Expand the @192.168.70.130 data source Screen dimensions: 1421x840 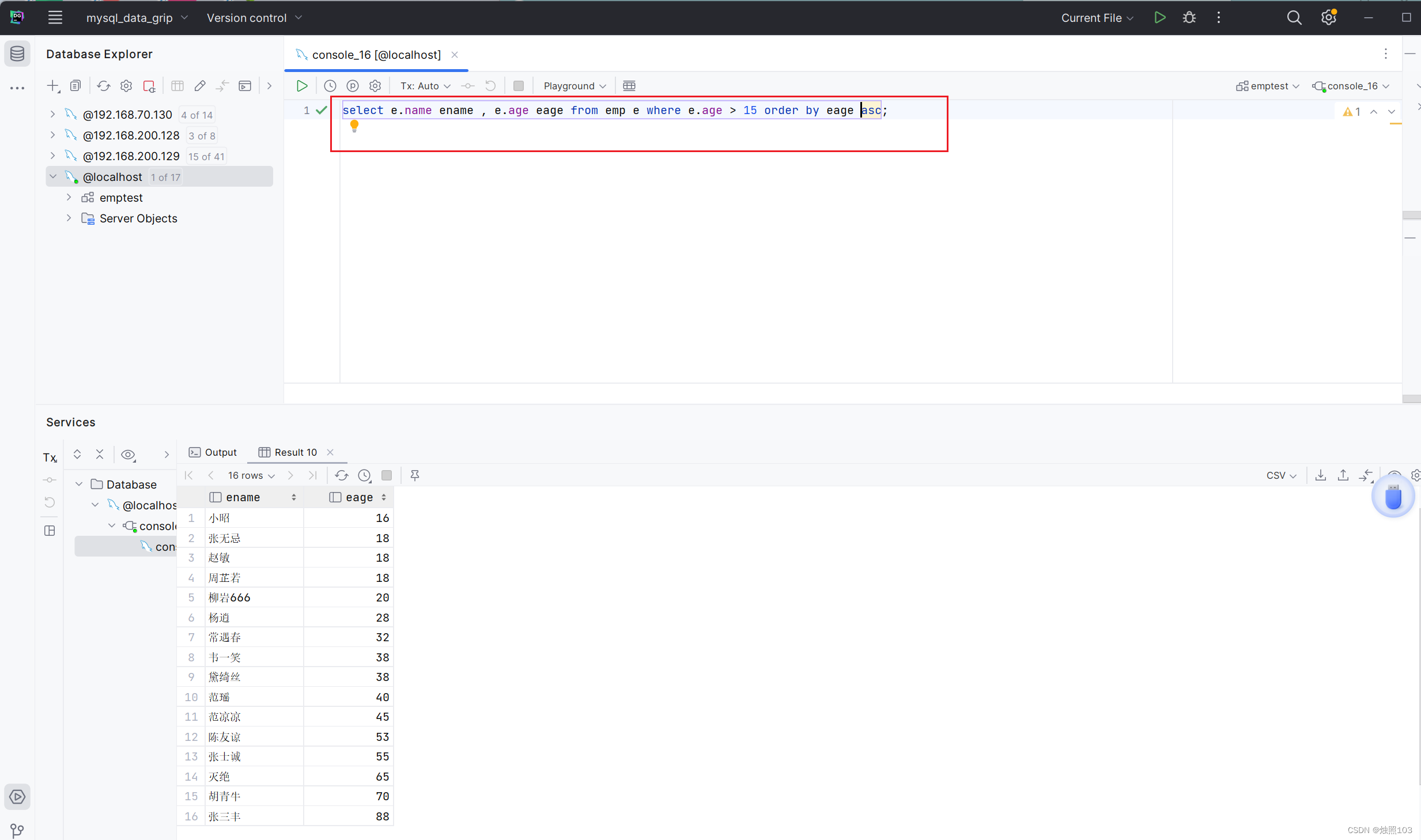pos(53,115)
